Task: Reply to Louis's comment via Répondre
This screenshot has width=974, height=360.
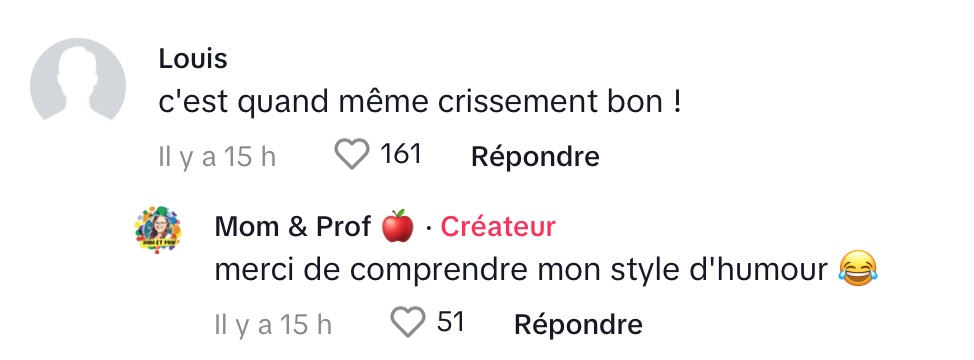Action: pyautogui.click(x=535, y=156)
